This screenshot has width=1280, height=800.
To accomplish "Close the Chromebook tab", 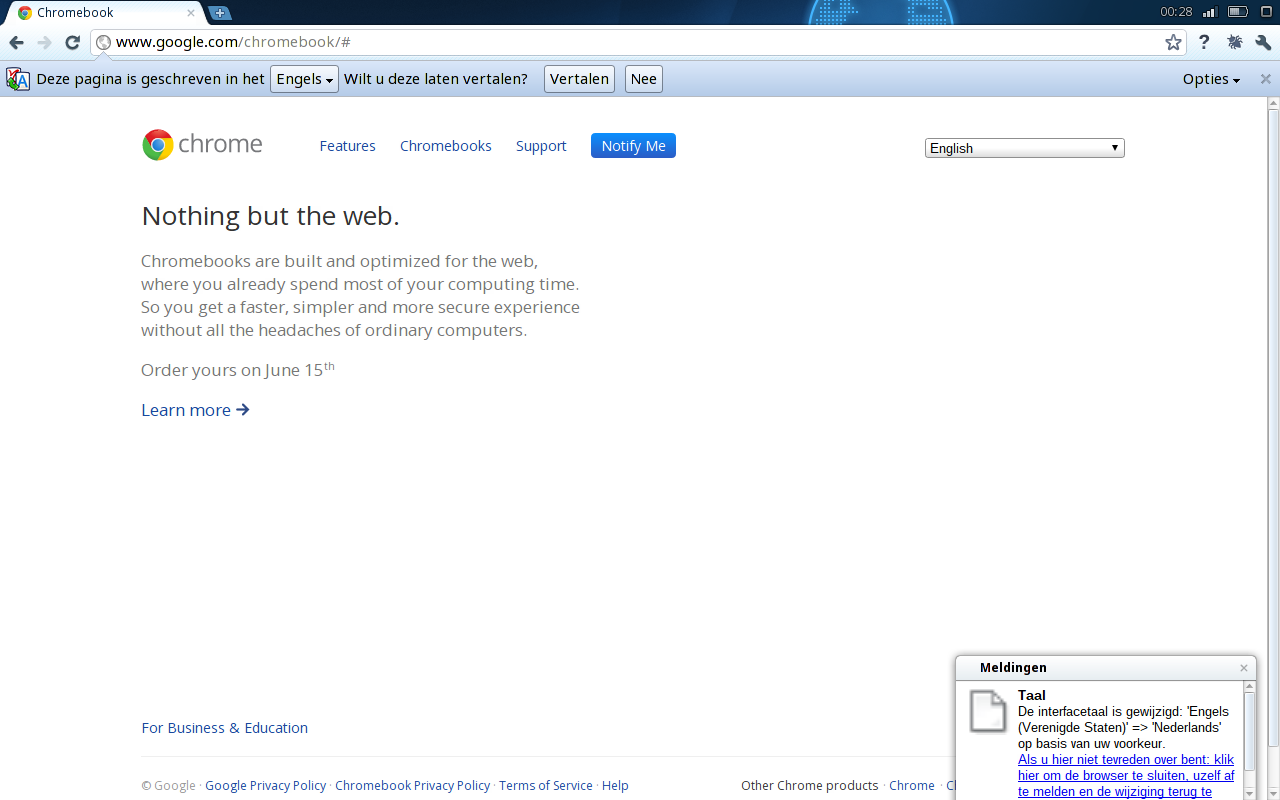I will click(x=191, y=13).
